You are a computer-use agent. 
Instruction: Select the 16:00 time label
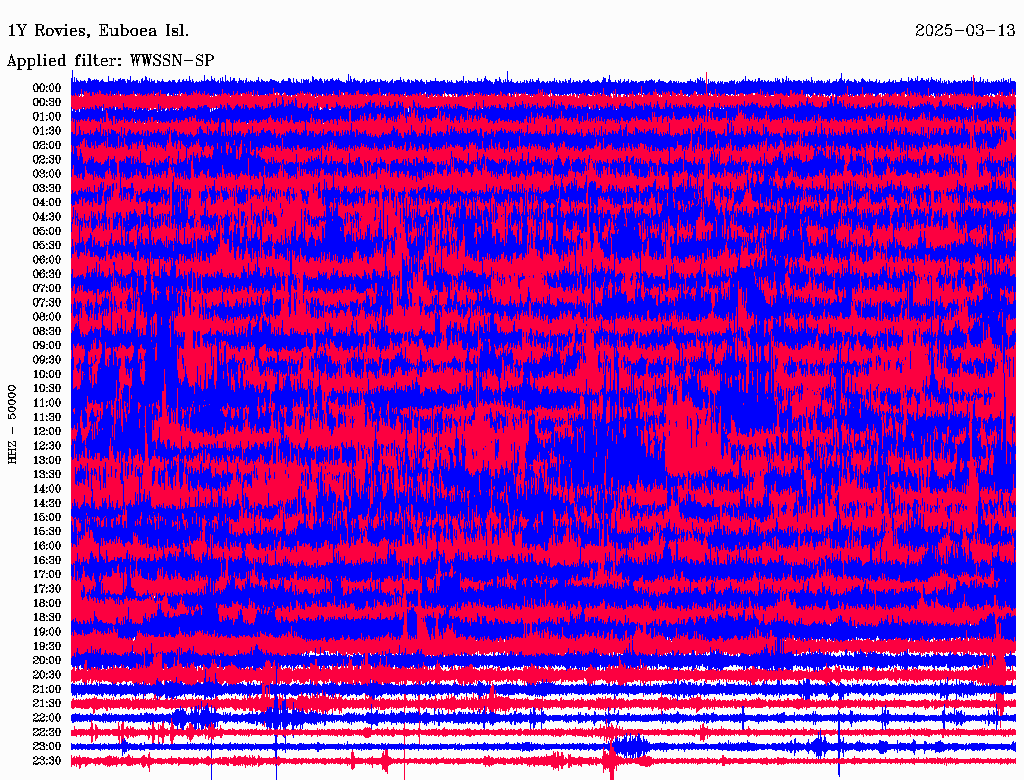coord(47,546)
